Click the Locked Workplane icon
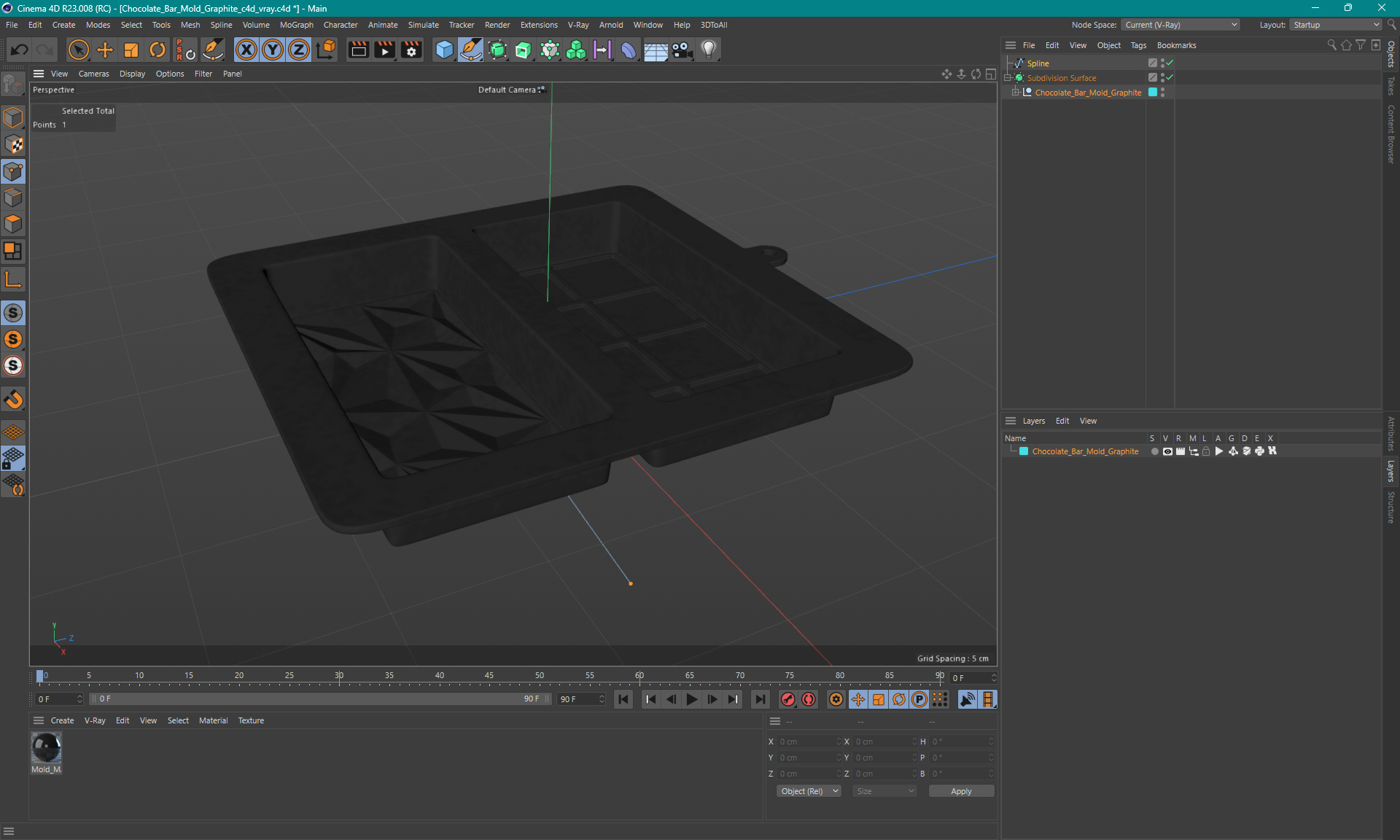Viewport: 1400px width, 840px height. pos(13,459)
